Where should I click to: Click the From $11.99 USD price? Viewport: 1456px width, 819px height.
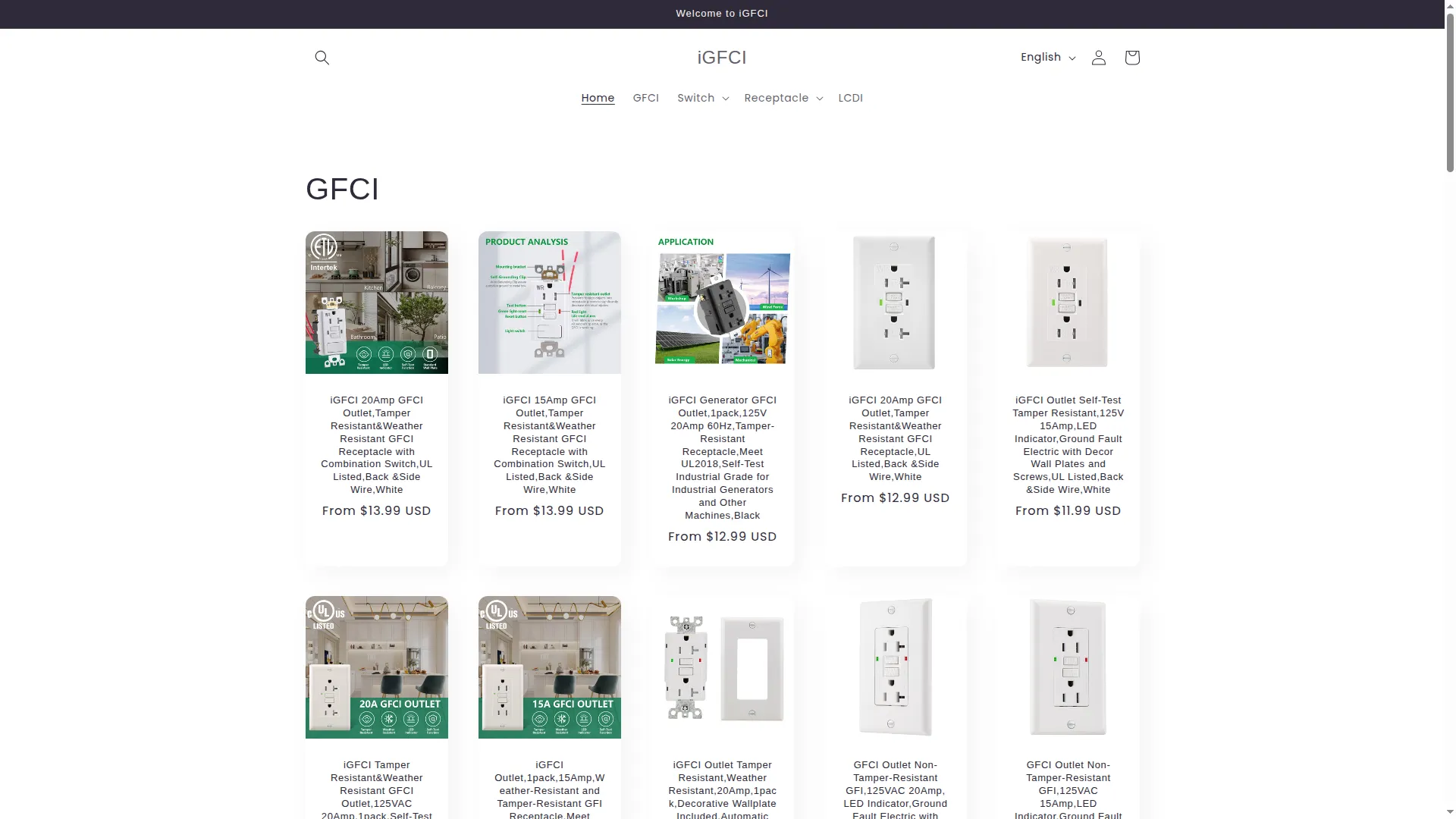1068,511
